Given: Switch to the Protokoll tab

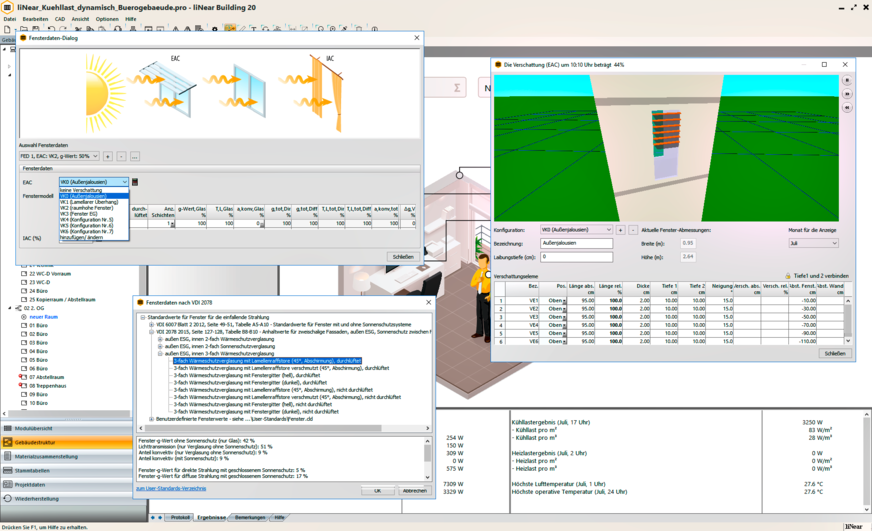Looking at the screenshot, I should [x=180, y=518].
